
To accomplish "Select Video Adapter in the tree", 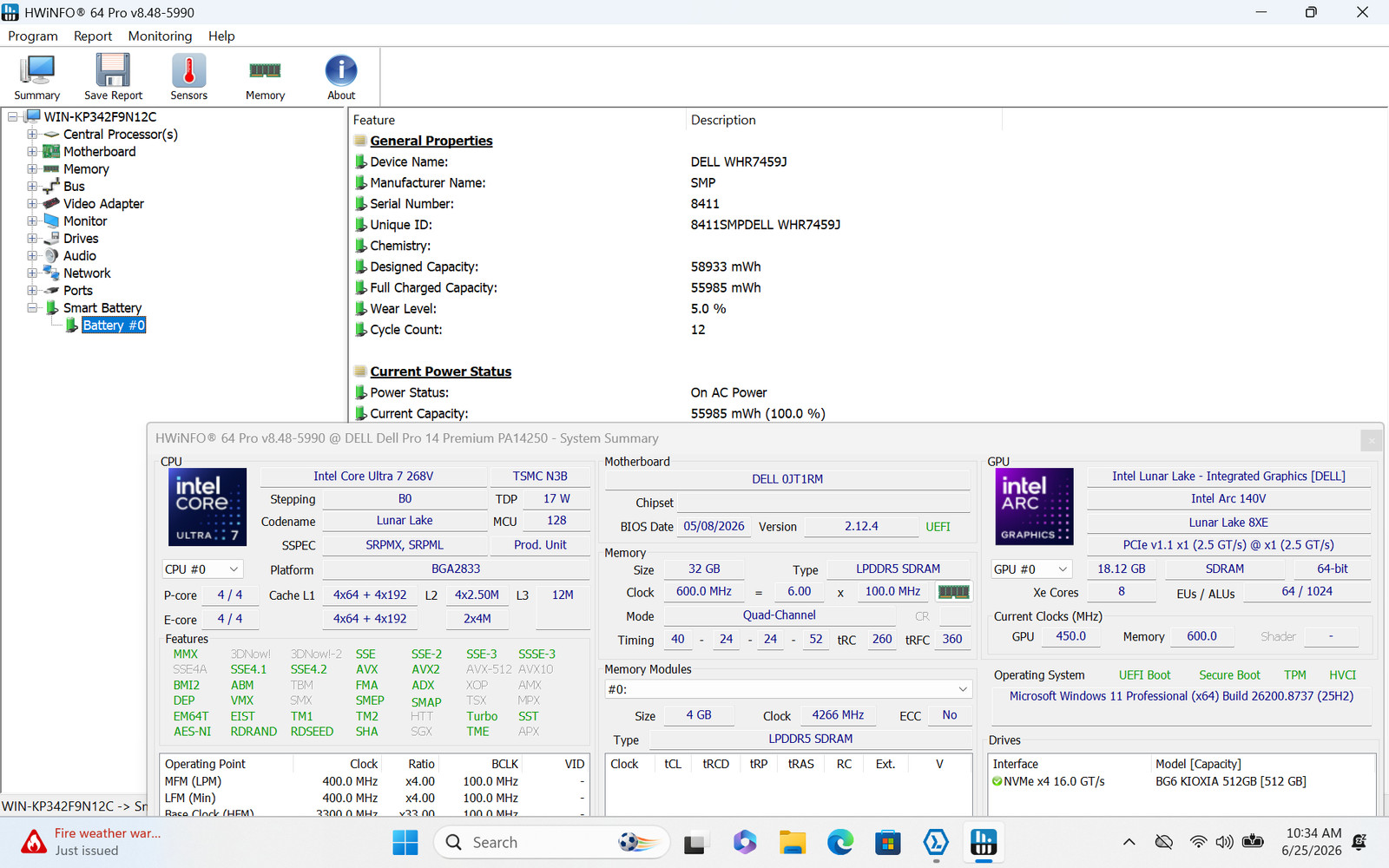I will [103, 204].
